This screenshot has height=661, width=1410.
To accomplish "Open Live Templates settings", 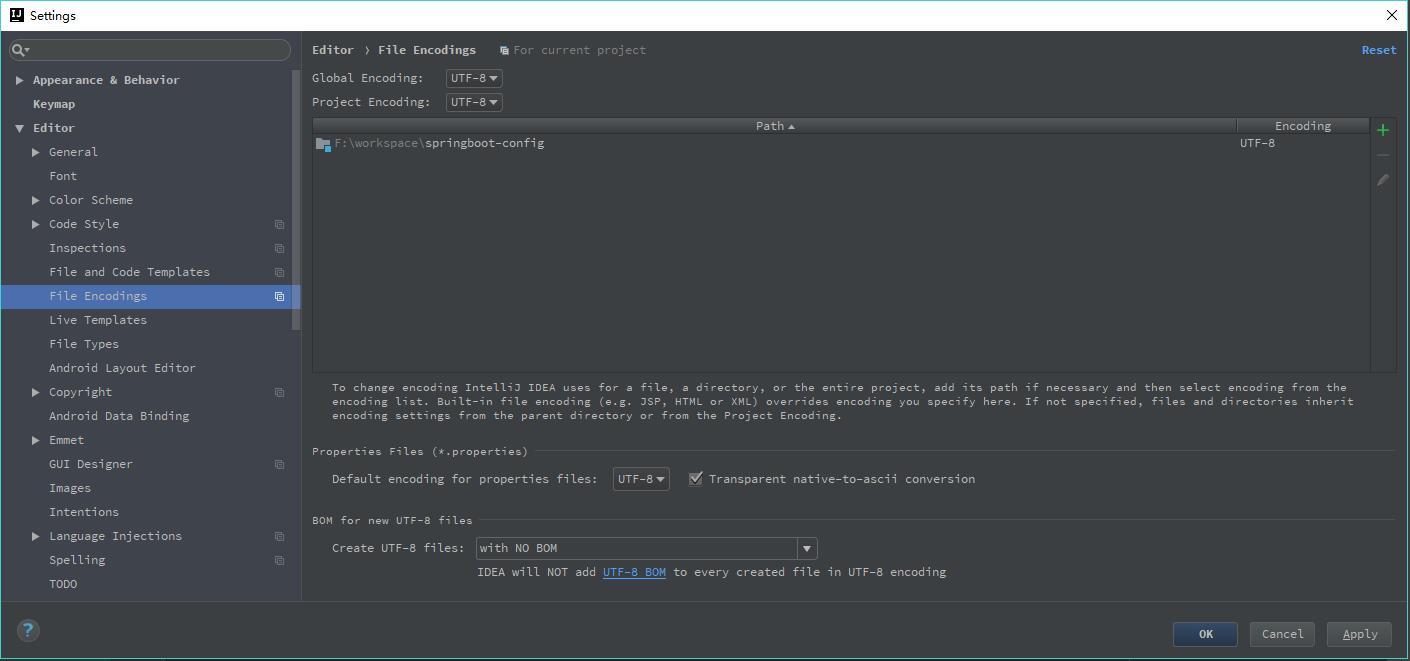I will tap(98, 320).
